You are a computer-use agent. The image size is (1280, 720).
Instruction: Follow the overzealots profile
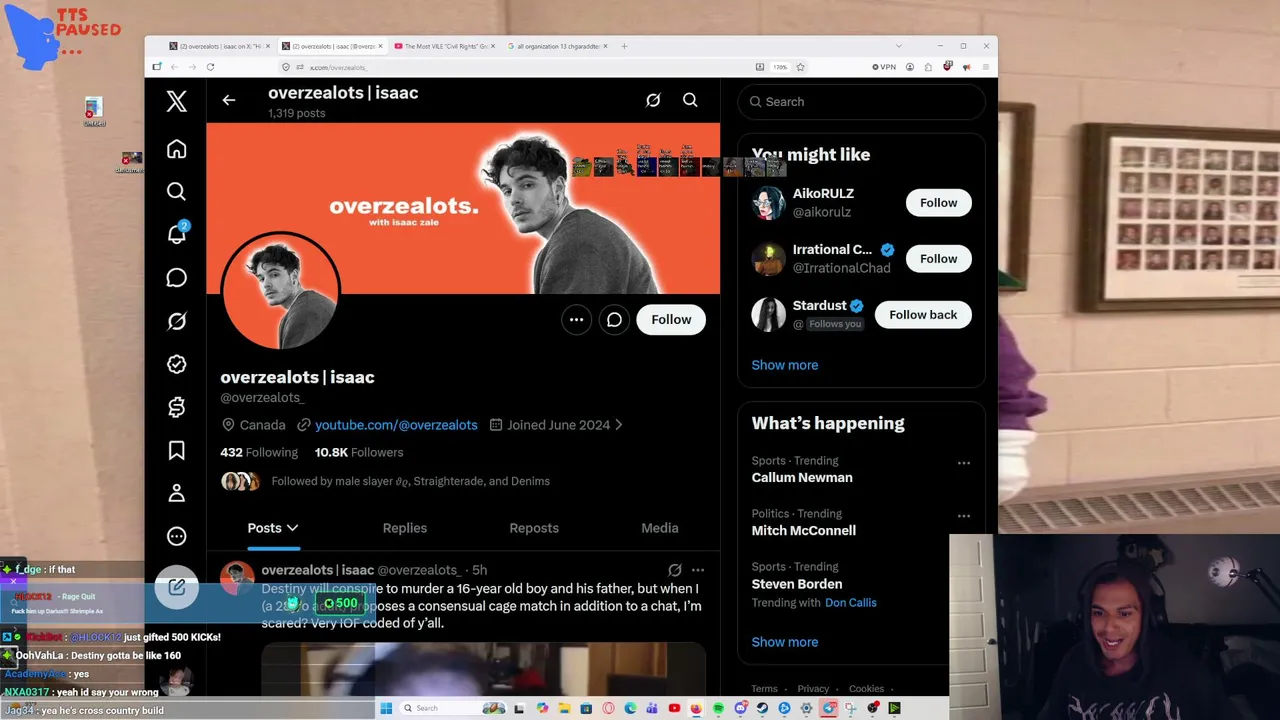click(x=671, y=320)
